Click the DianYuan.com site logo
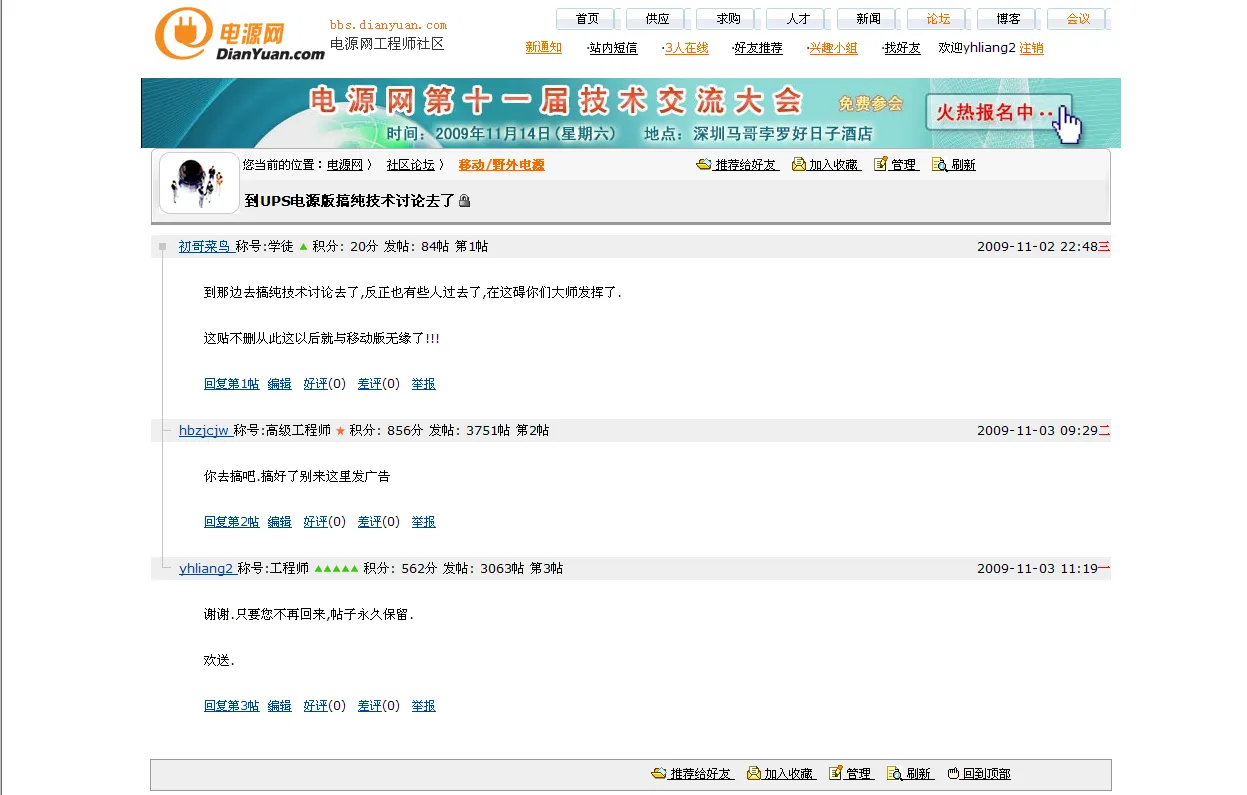This screenshot has width=1247, height=795. pyautogui.click(x=239, y=35)
